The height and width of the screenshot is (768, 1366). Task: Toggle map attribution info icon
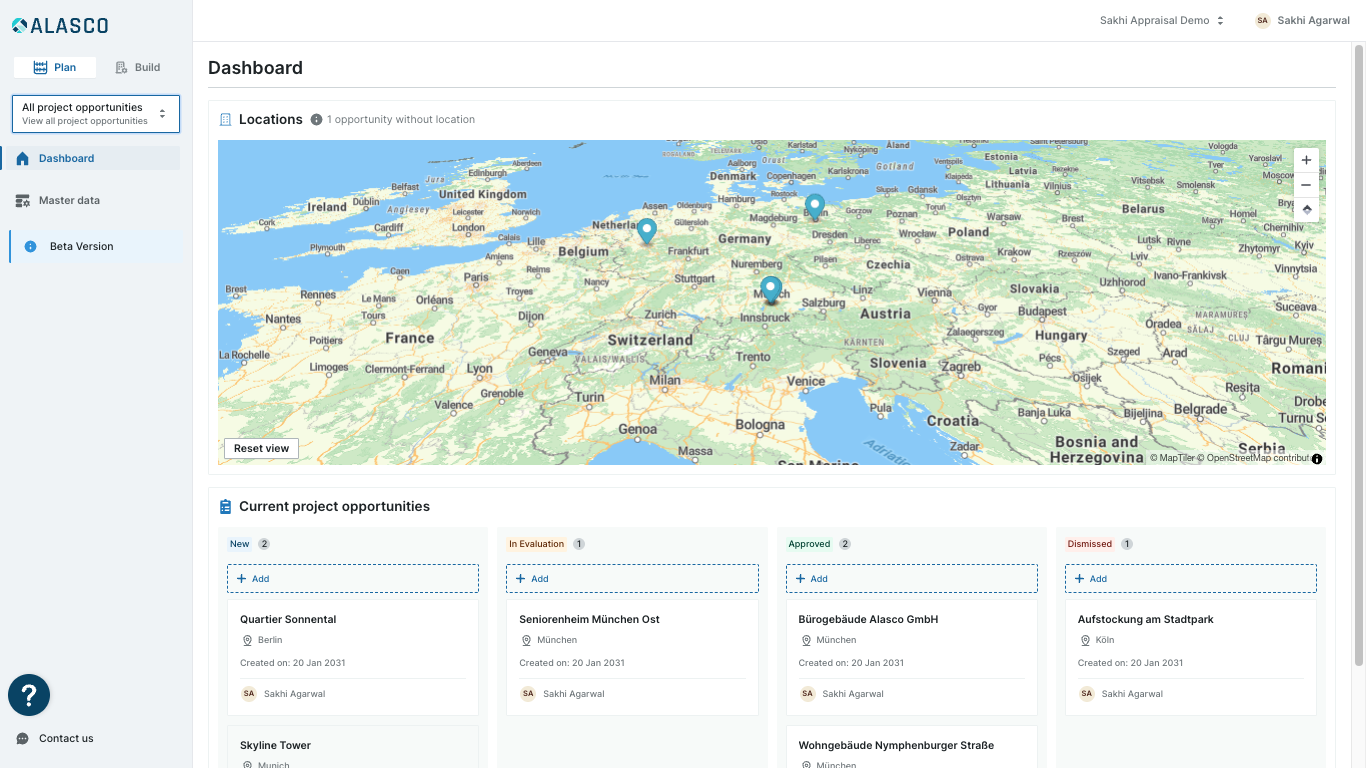[x=1317, y=459]
